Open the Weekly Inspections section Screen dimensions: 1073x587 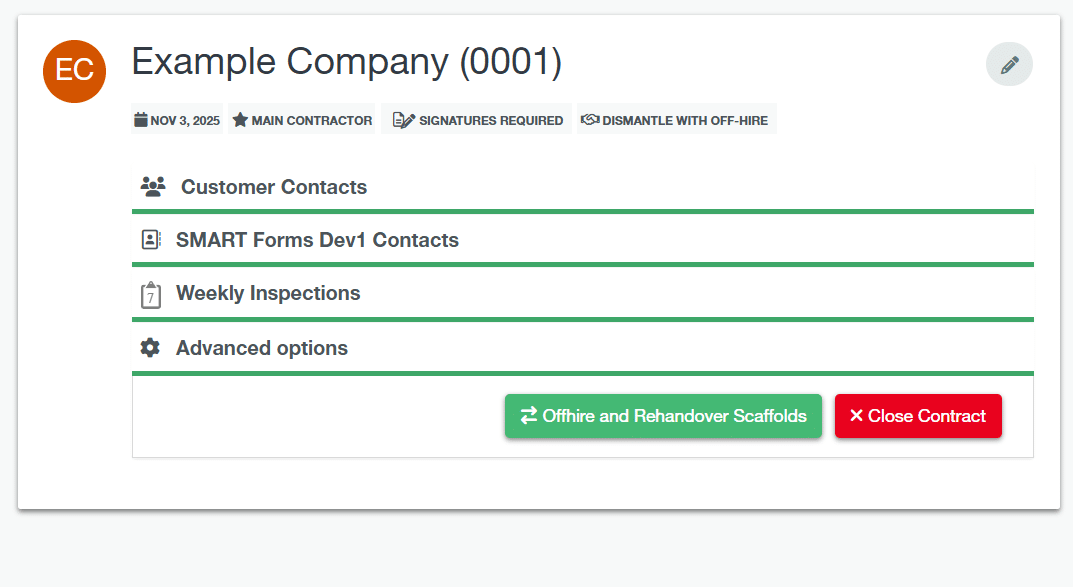268,294
